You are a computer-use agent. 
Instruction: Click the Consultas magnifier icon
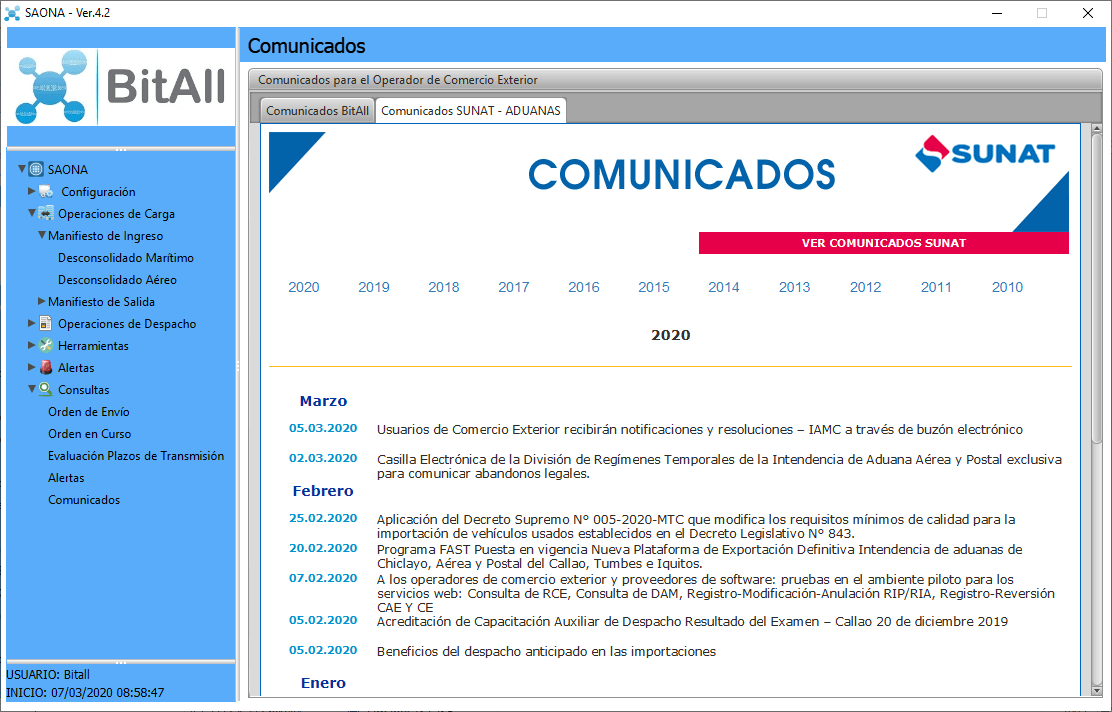(46, 390)
